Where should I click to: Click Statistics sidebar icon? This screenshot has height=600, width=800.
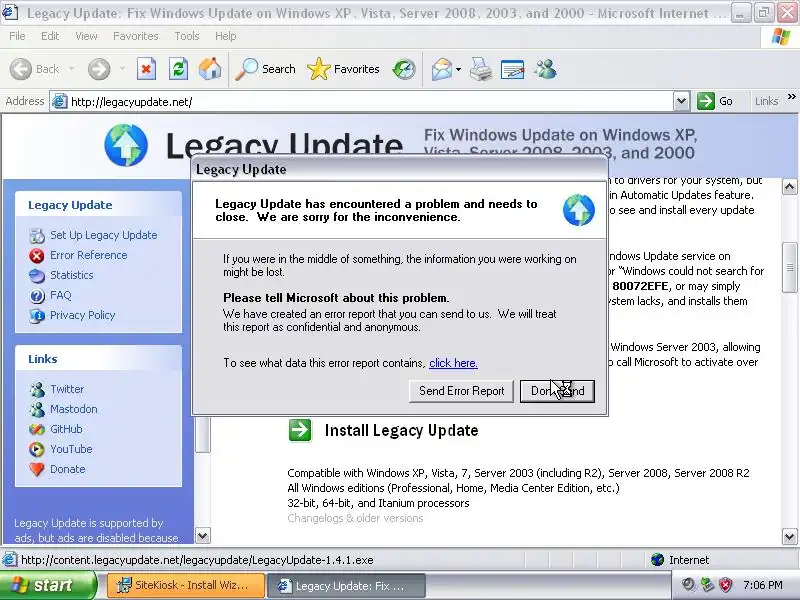[37, 276]
